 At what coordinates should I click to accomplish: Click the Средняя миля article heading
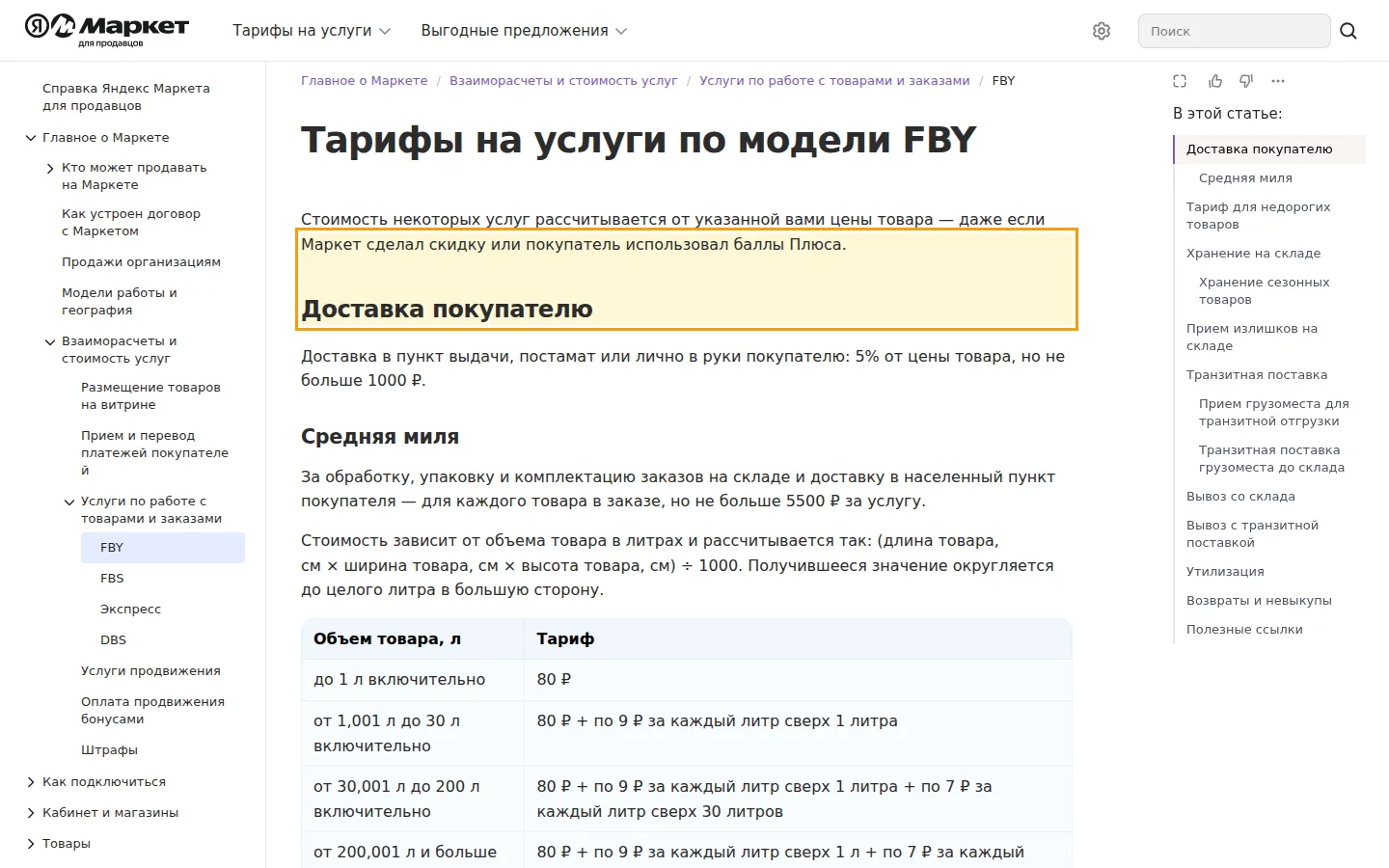tap(380, 437)
